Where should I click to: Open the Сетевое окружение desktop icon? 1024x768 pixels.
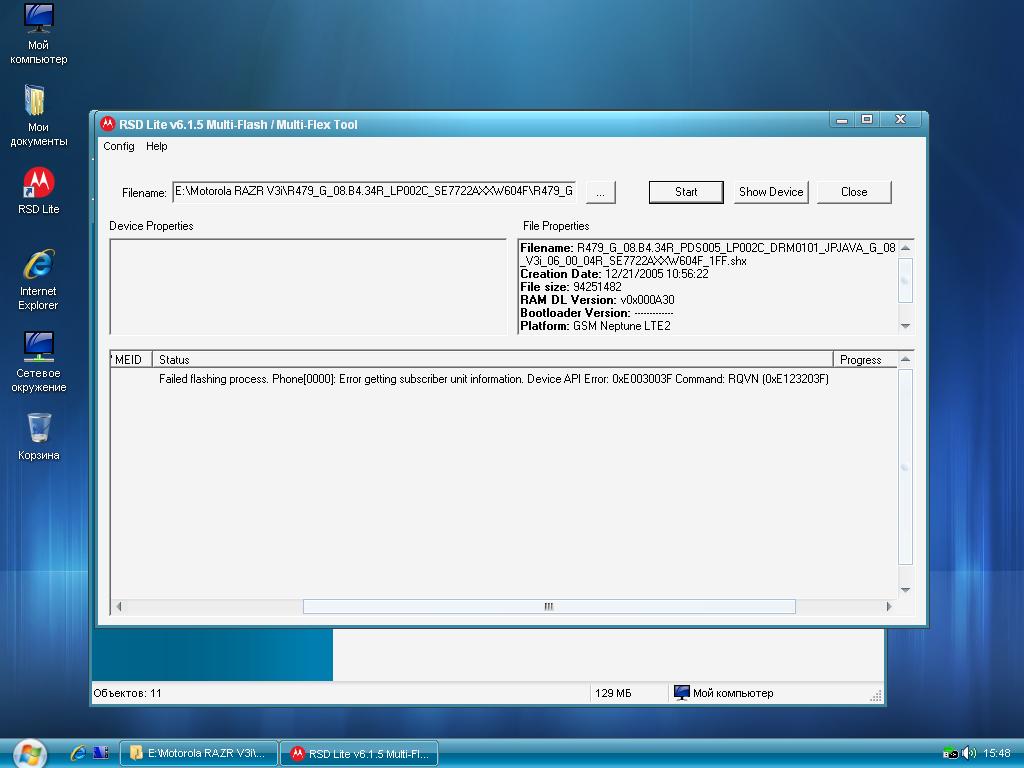(38, 362)
